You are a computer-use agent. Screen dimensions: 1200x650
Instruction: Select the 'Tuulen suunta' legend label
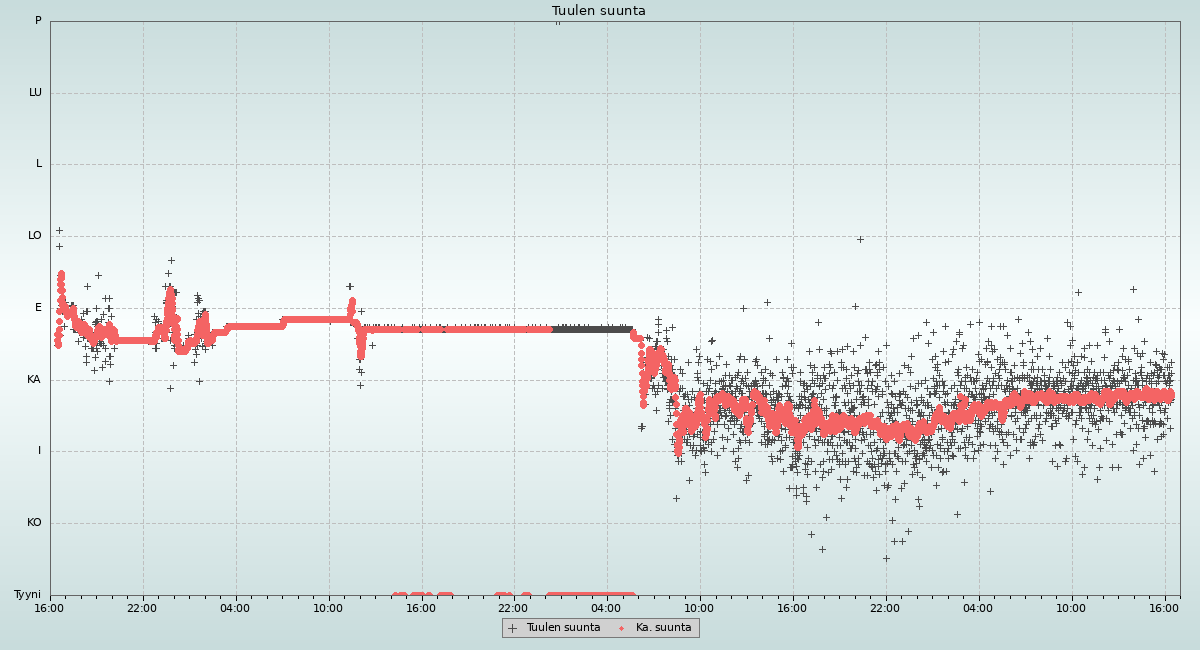coord(563,628)
